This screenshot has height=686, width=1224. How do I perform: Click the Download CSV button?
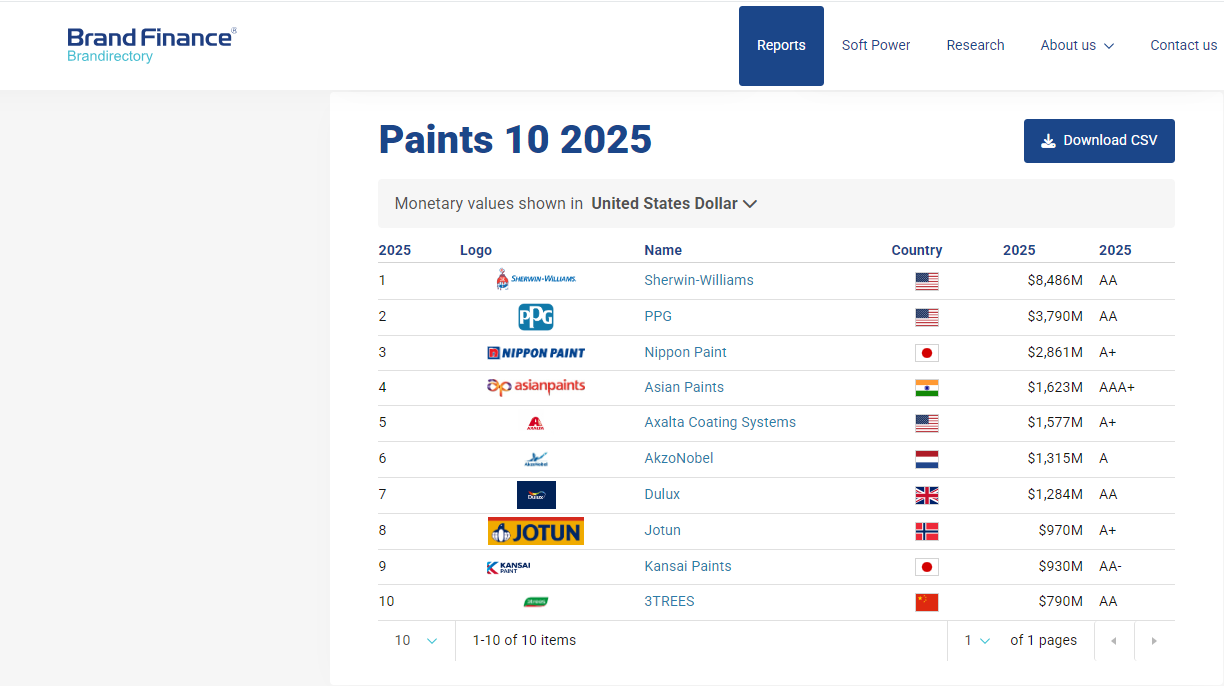[1099, 141]
